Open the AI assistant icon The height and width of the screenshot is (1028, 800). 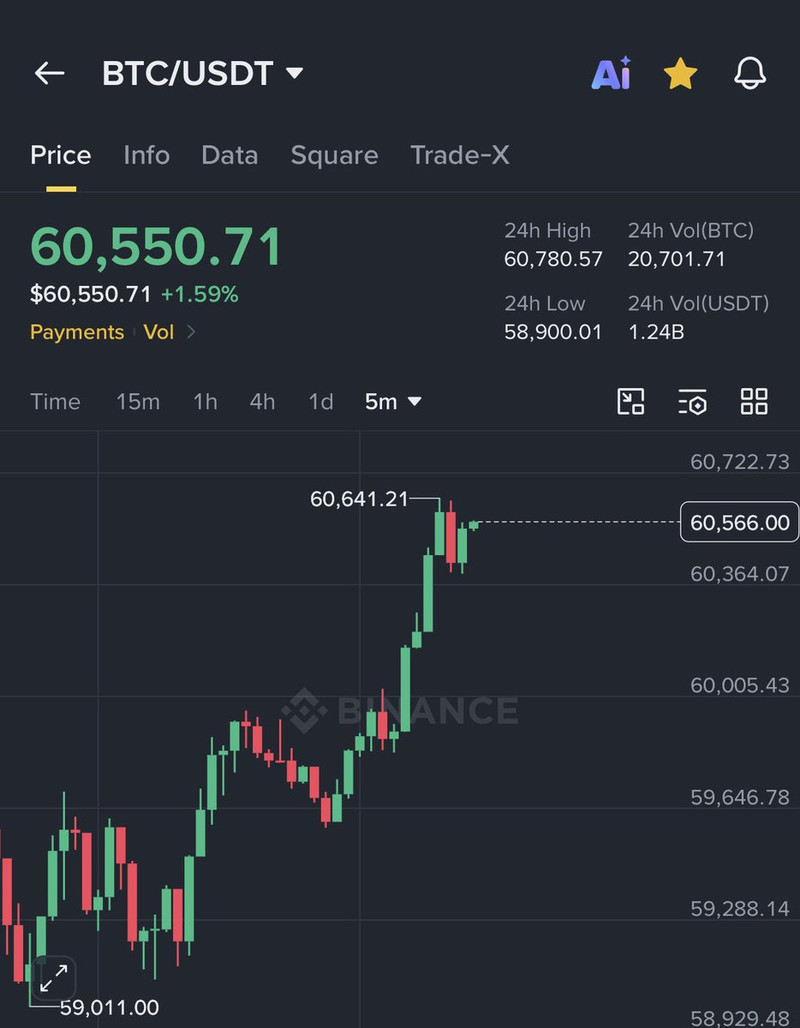pyautogui.click(x=610, y=73)
